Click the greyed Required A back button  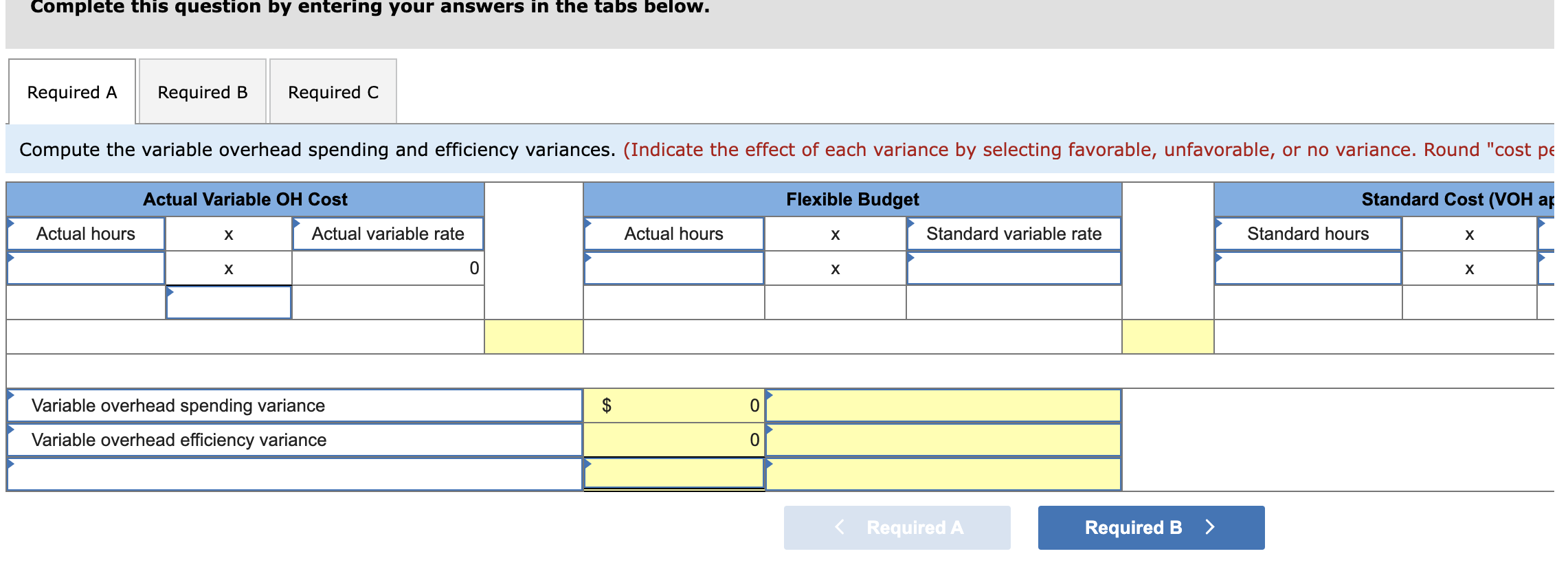click(897, 528)
